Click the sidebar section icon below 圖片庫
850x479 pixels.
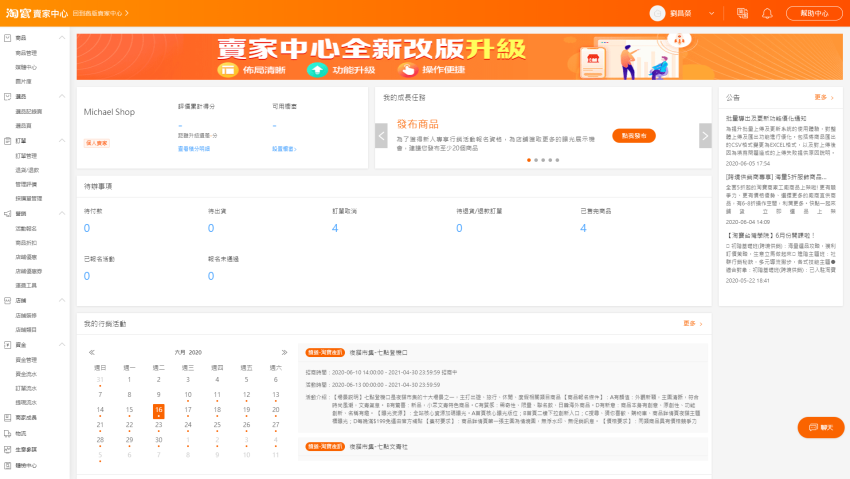(x=8, y=96)
